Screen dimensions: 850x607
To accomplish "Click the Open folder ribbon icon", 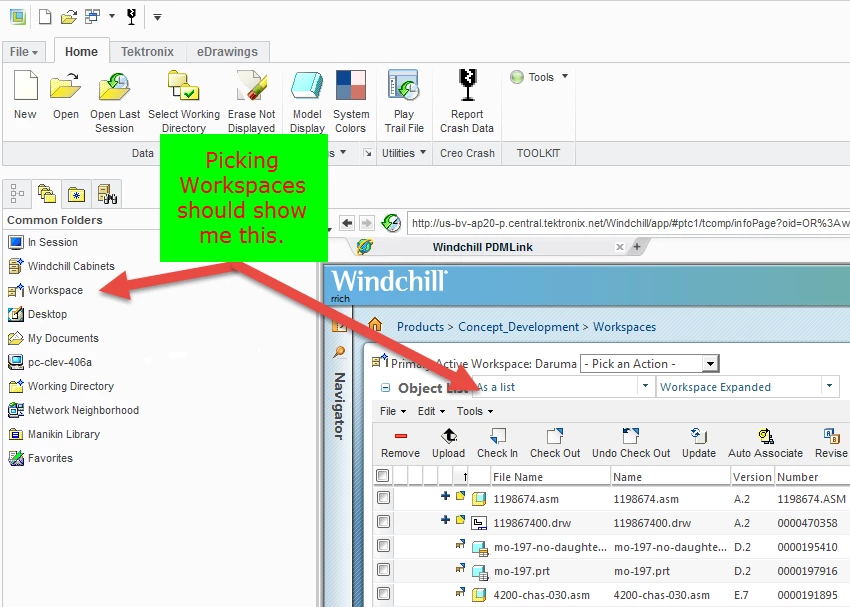I will [x=66, y=86].
